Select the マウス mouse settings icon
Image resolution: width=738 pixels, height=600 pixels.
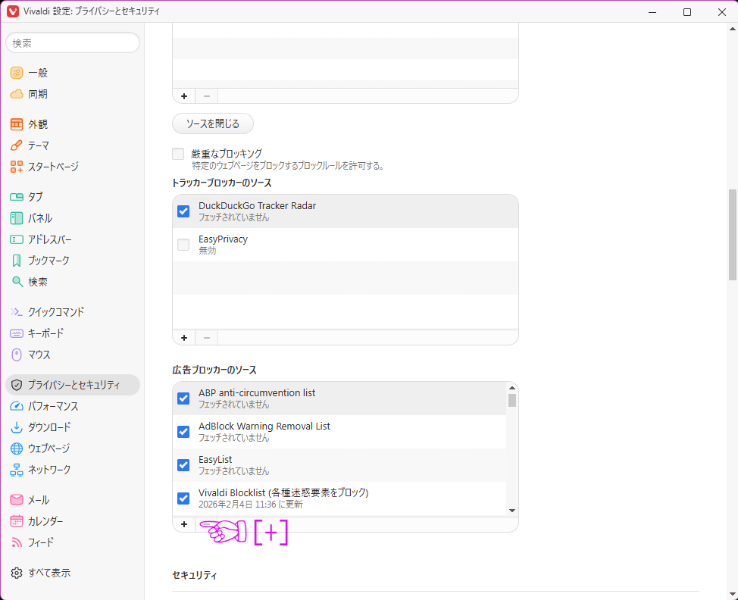pos(16,354)
